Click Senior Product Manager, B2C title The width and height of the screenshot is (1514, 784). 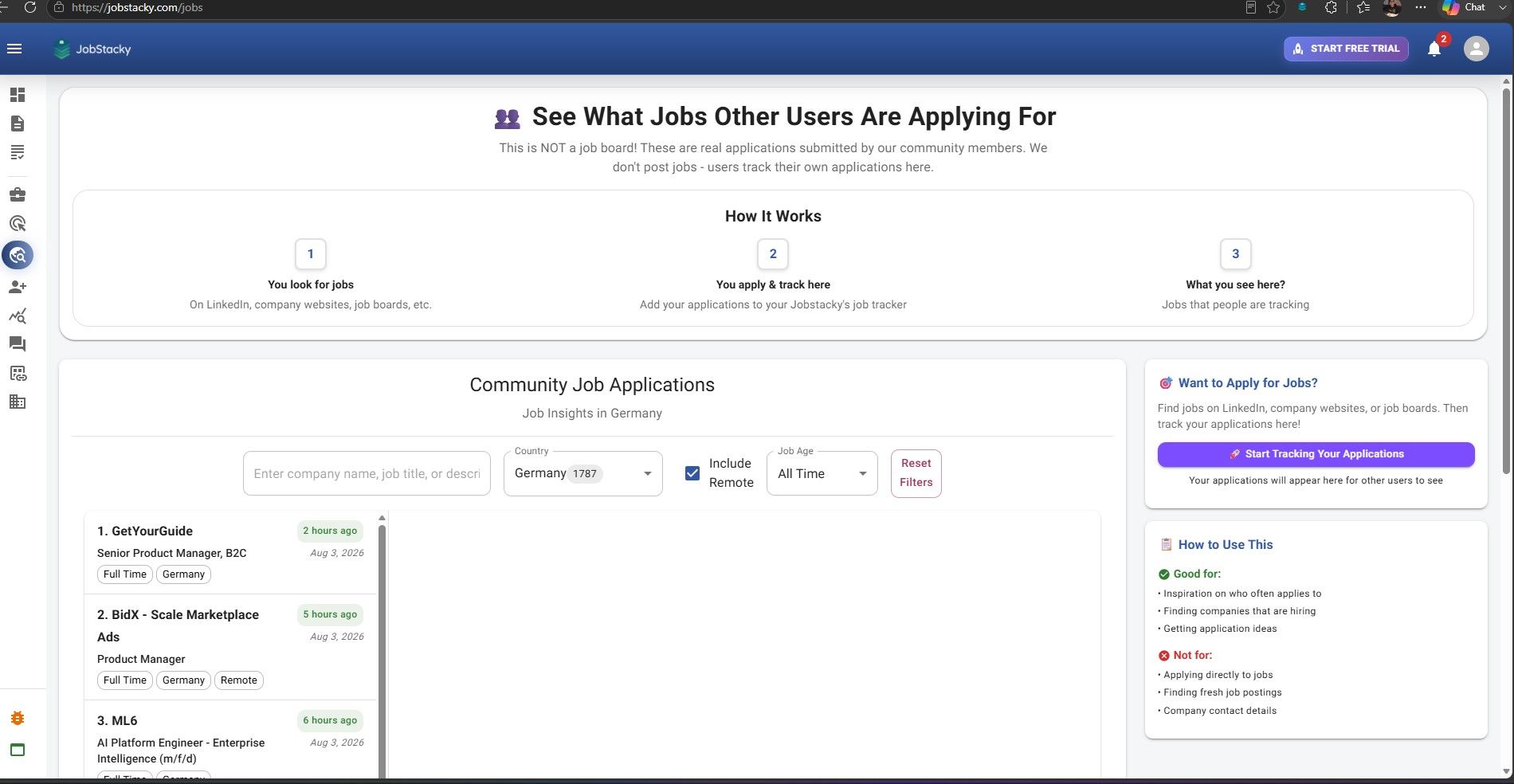point(172,553)
